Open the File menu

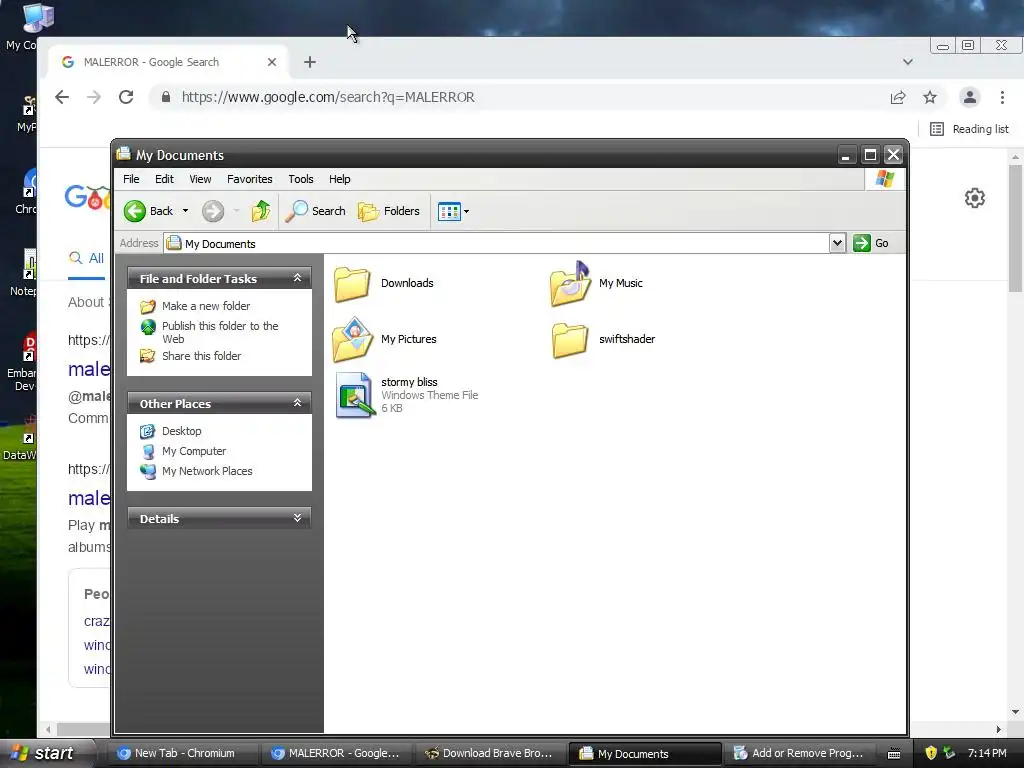click(131, 179)
